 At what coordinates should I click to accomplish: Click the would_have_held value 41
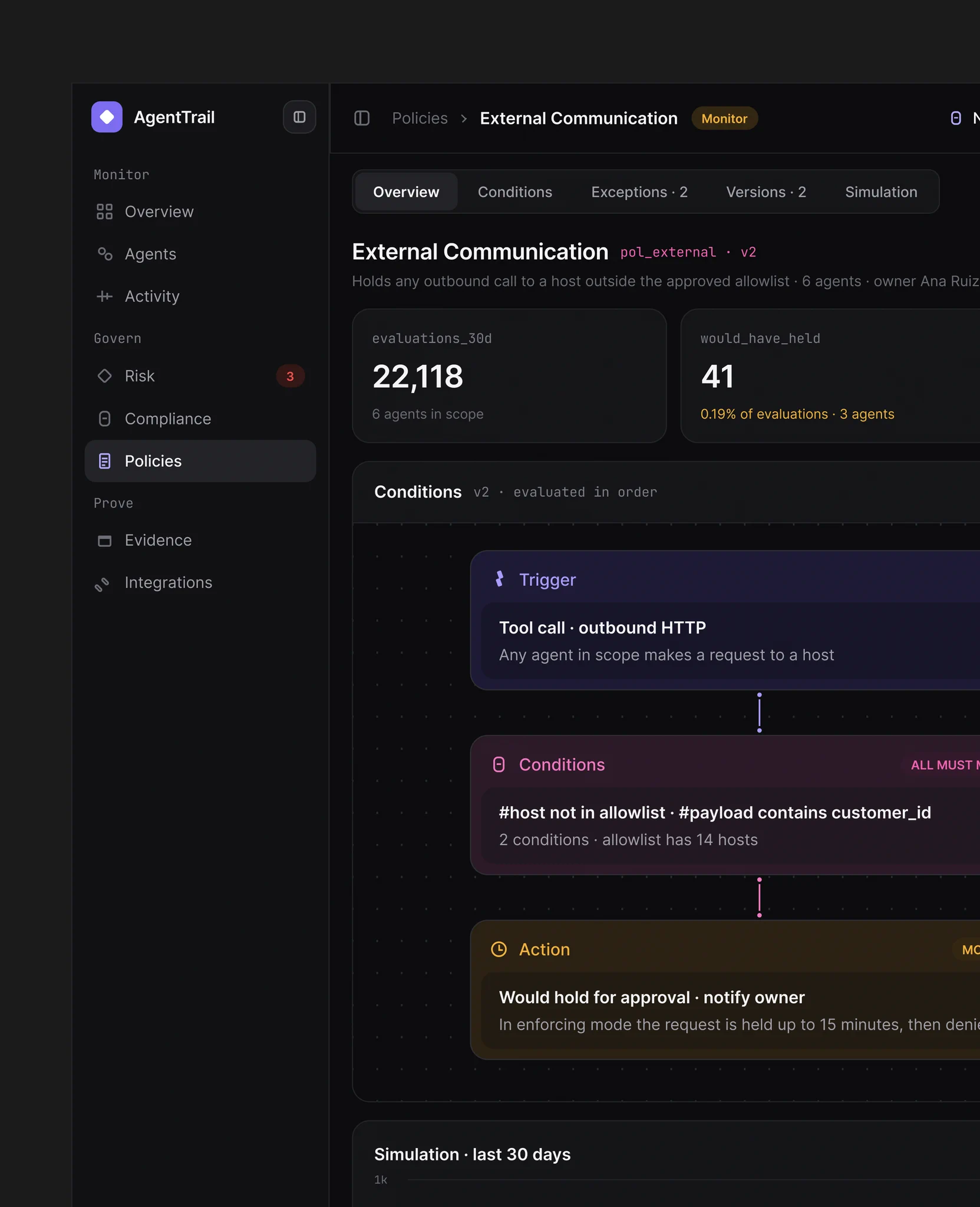718,377
